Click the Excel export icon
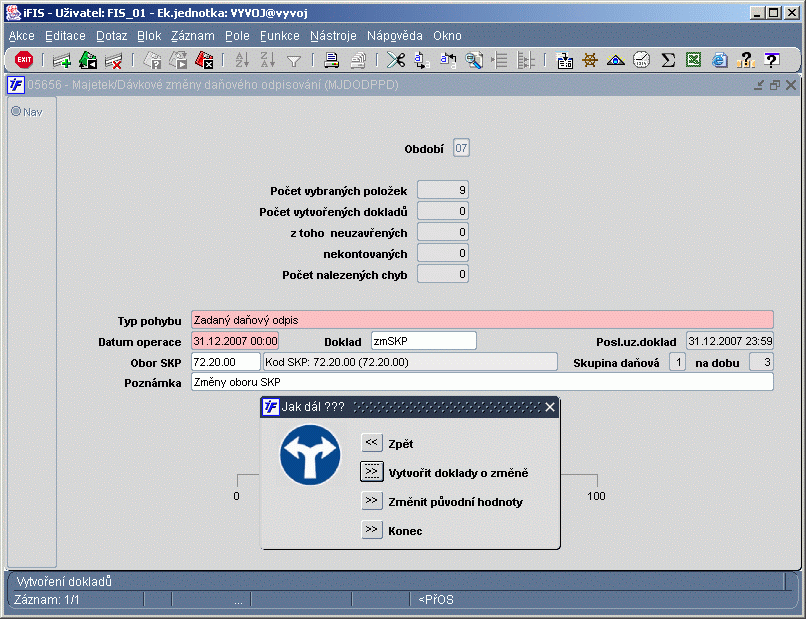 (x=693, y=61)
